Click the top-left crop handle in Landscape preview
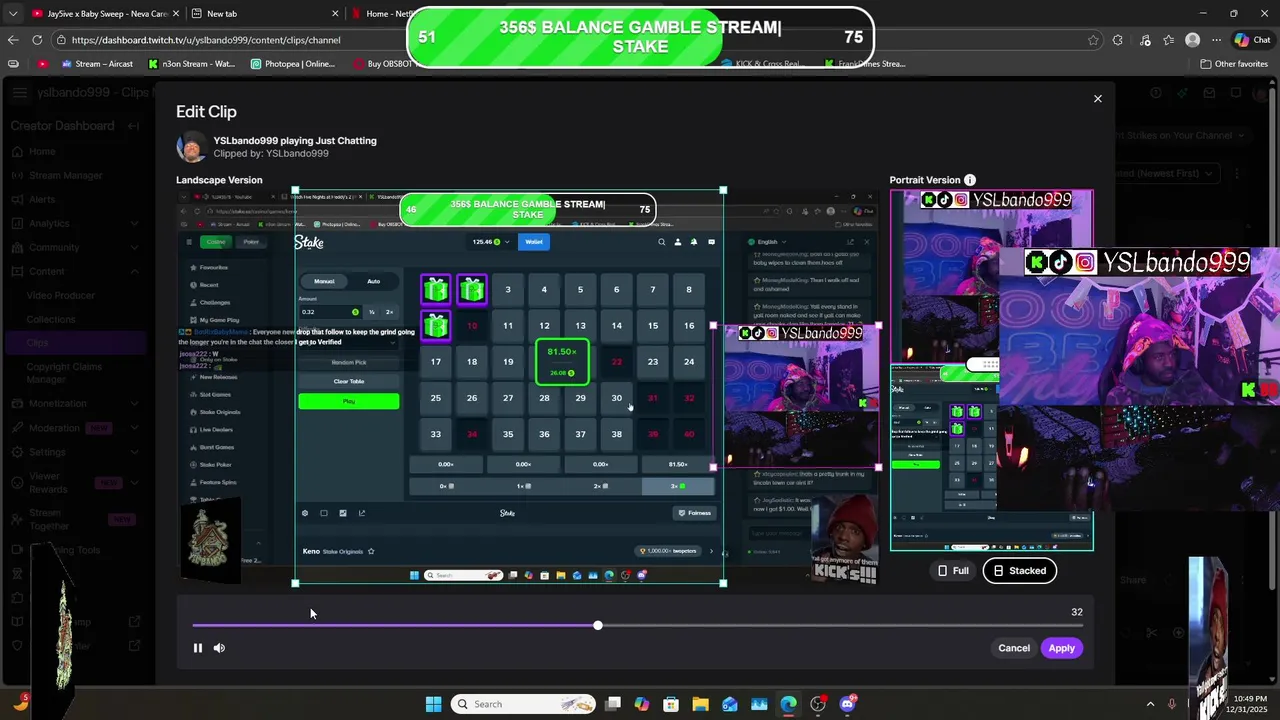This screenshot has height=720, width=1280. click(x=295, y=190)
